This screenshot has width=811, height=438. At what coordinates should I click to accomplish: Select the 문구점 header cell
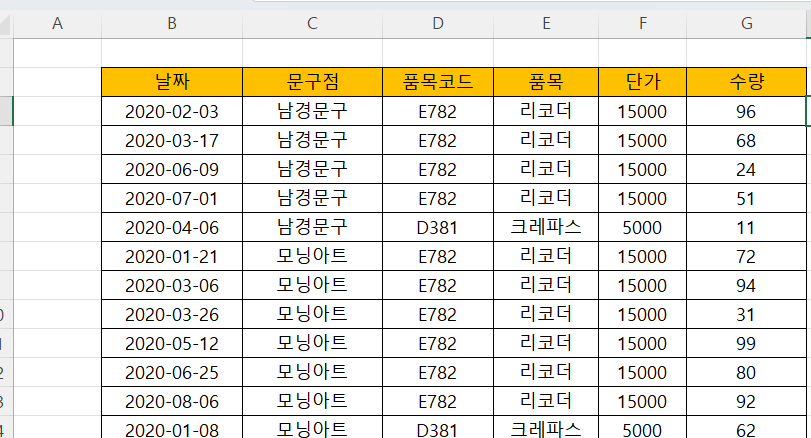312,82
